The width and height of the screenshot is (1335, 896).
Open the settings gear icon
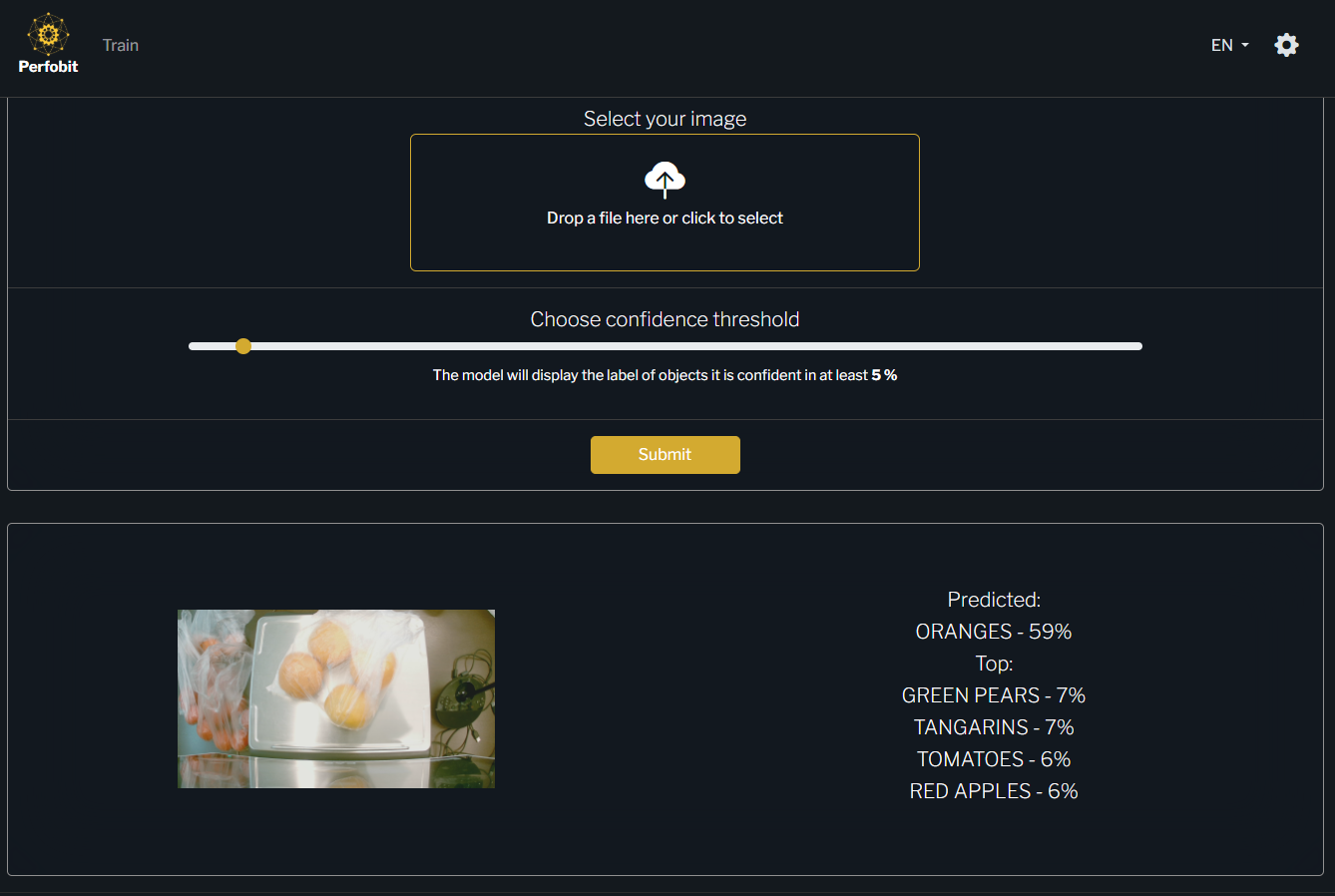[x=1286, y=45]
